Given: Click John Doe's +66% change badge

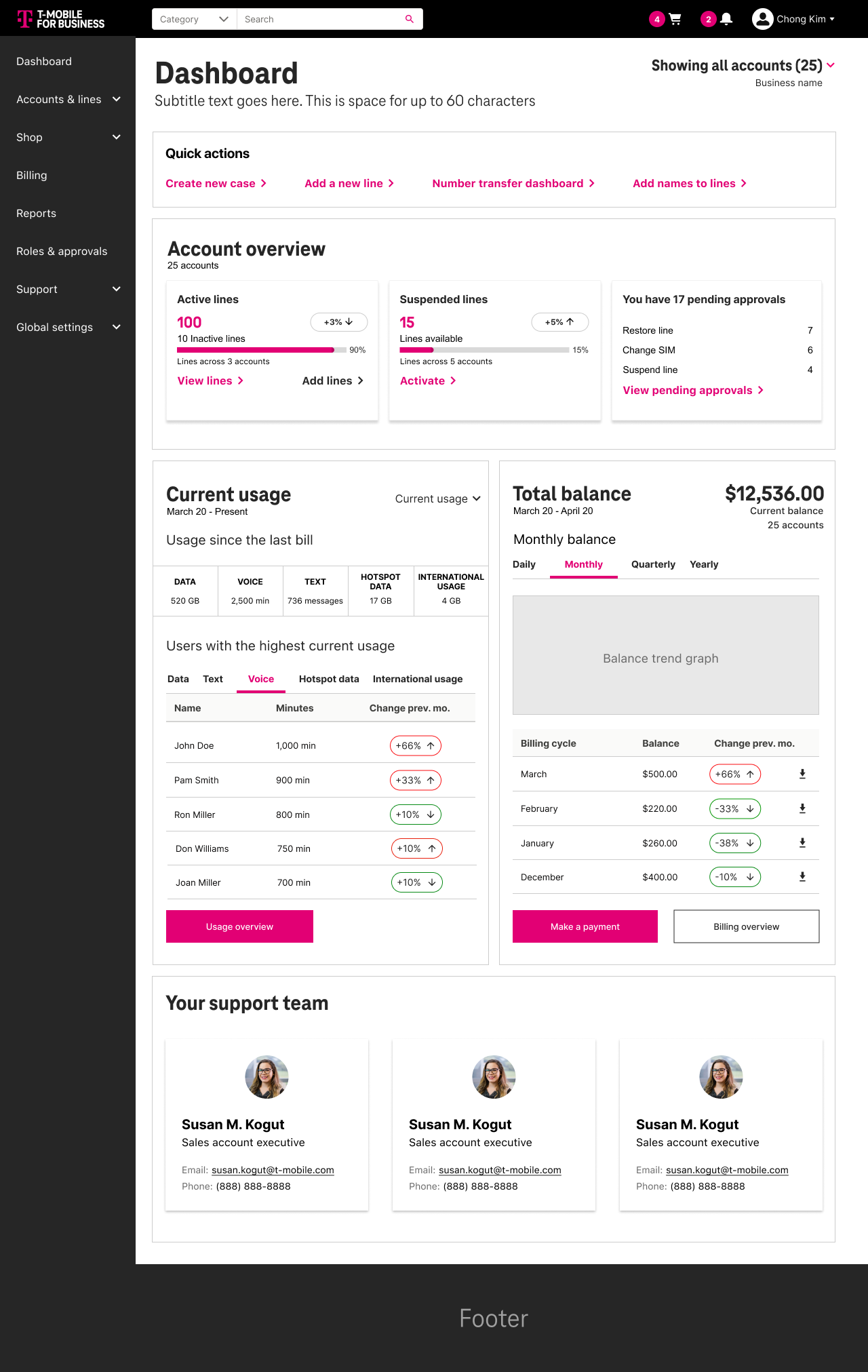Looking at the screenshot, I should point(416,746).
